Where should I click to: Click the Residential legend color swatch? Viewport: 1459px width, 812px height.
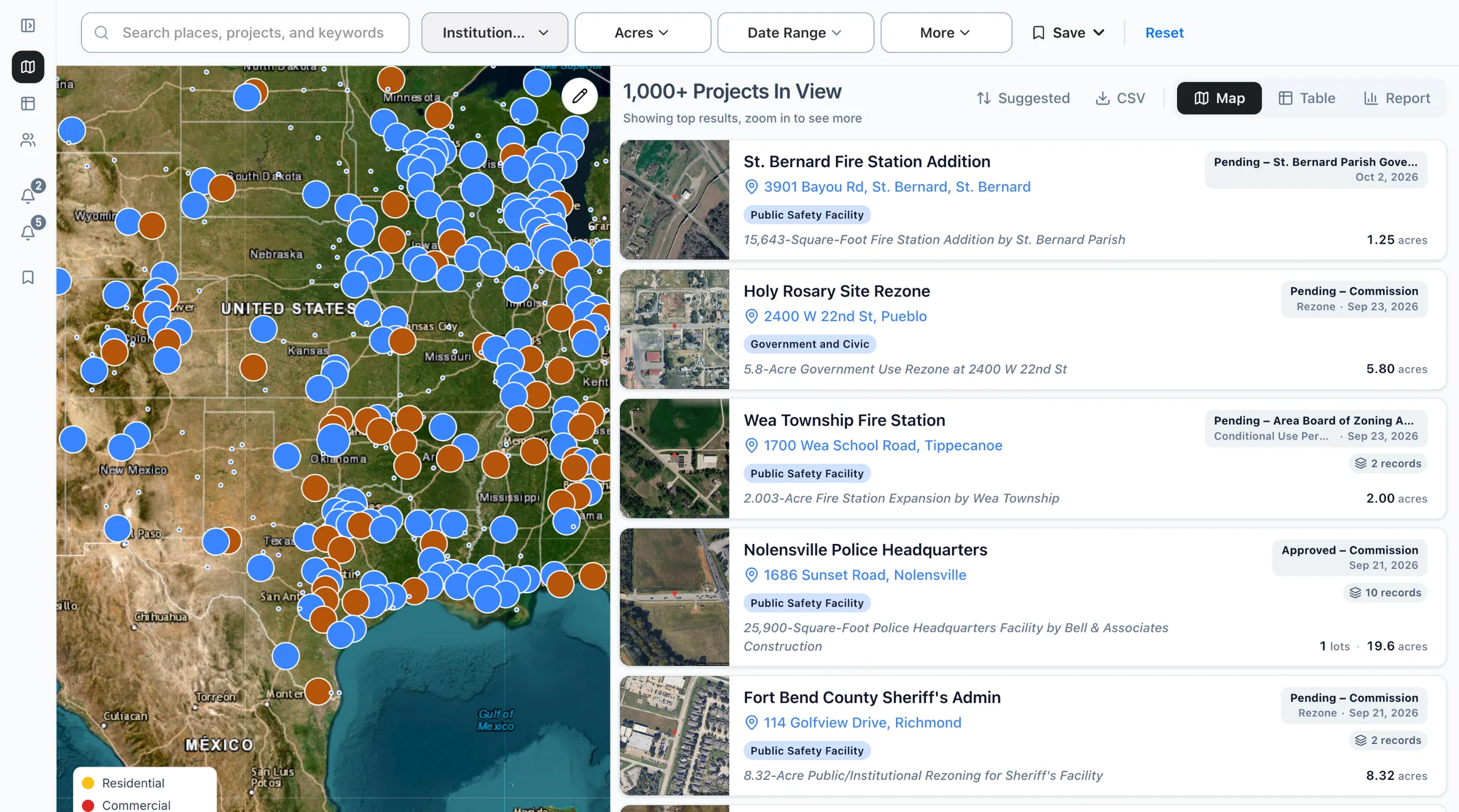click(x=88, y=783)
